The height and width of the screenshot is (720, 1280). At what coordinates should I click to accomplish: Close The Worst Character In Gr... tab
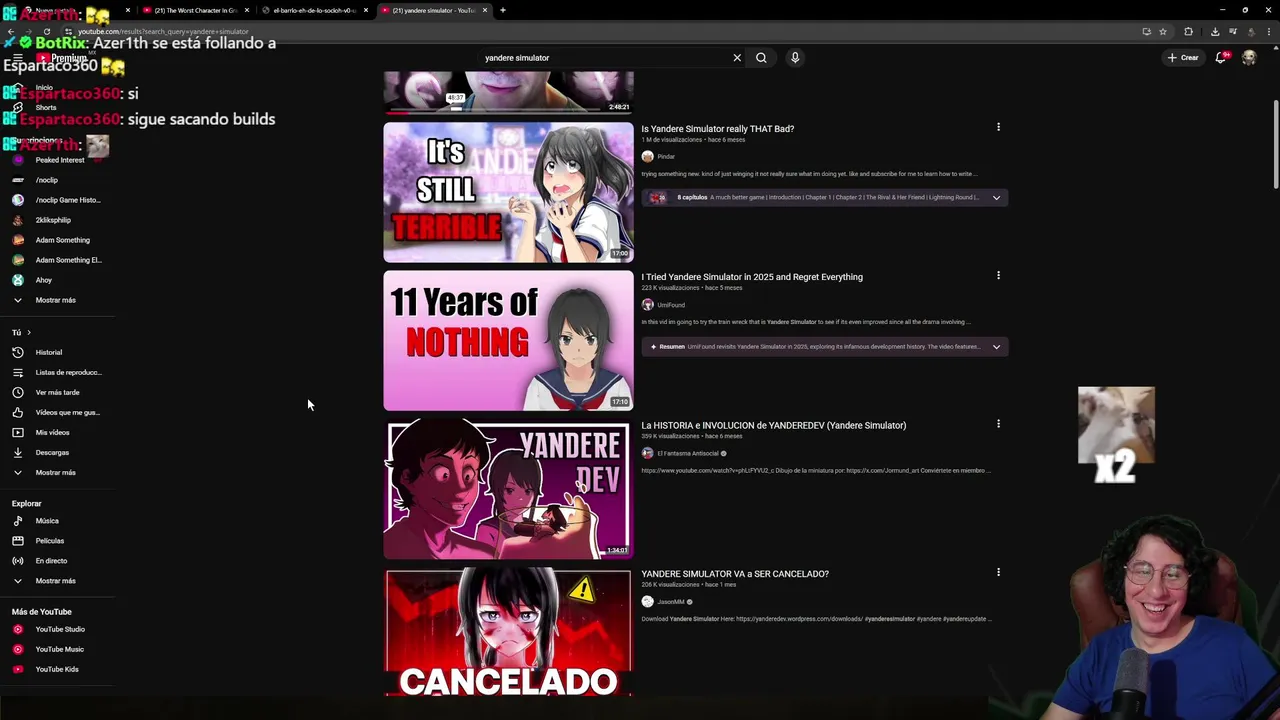pyautogui.click(x=247, y=10)
